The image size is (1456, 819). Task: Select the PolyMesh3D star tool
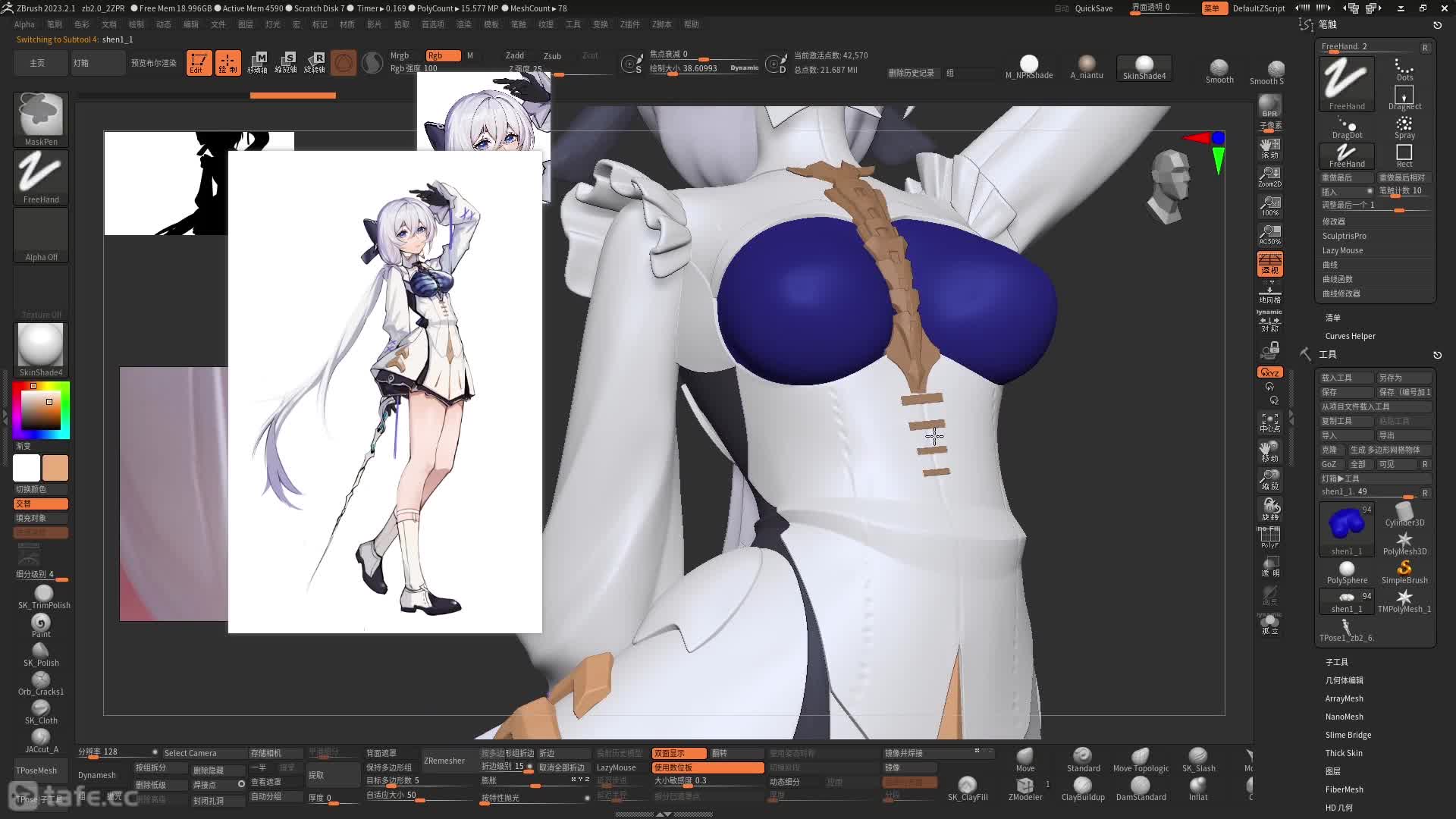(1404, 543)
